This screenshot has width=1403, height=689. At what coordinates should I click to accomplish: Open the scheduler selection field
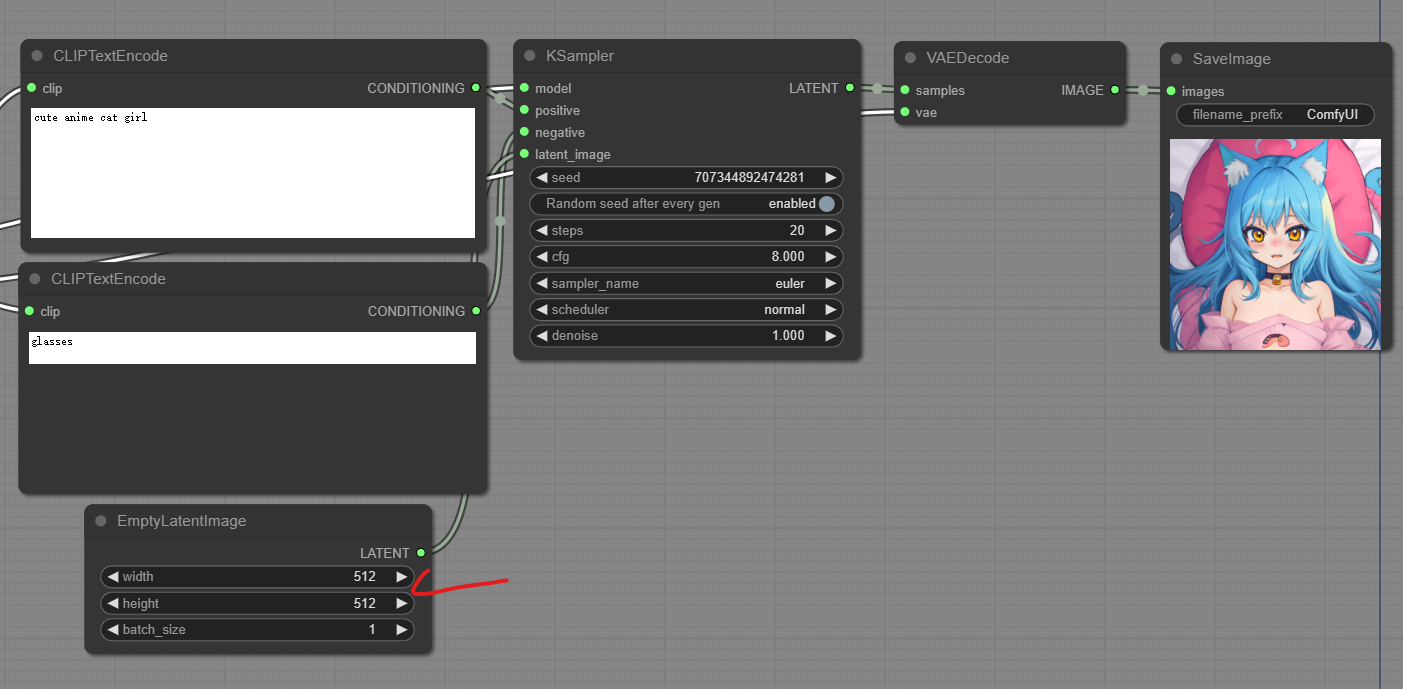point(686,310)
